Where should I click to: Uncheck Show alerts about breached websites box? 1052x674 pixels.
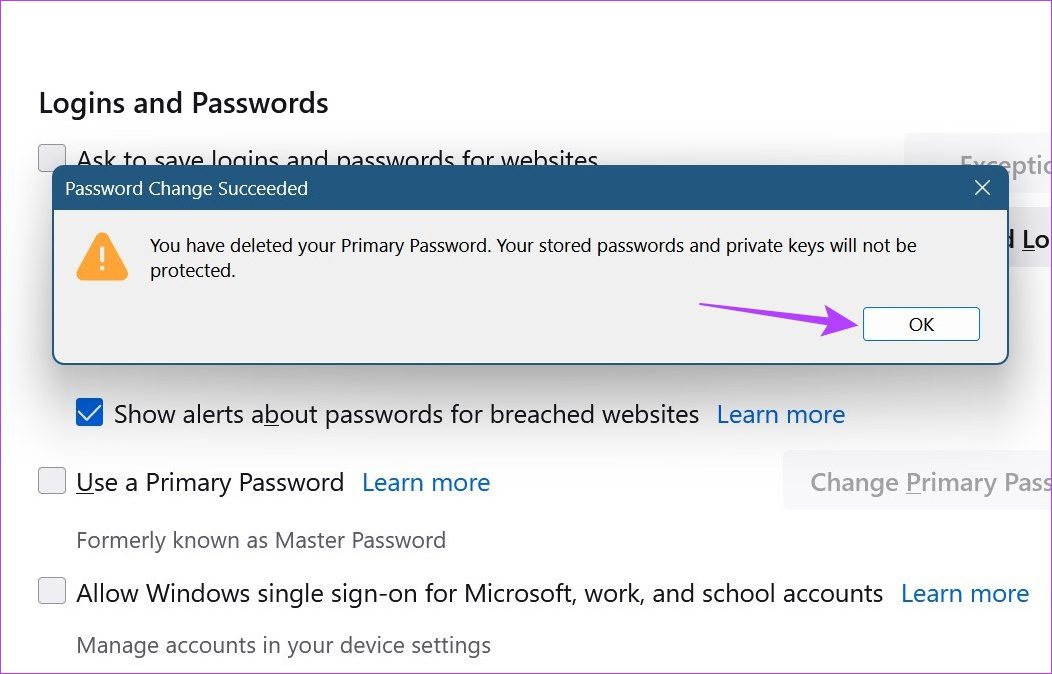(90, 414)
